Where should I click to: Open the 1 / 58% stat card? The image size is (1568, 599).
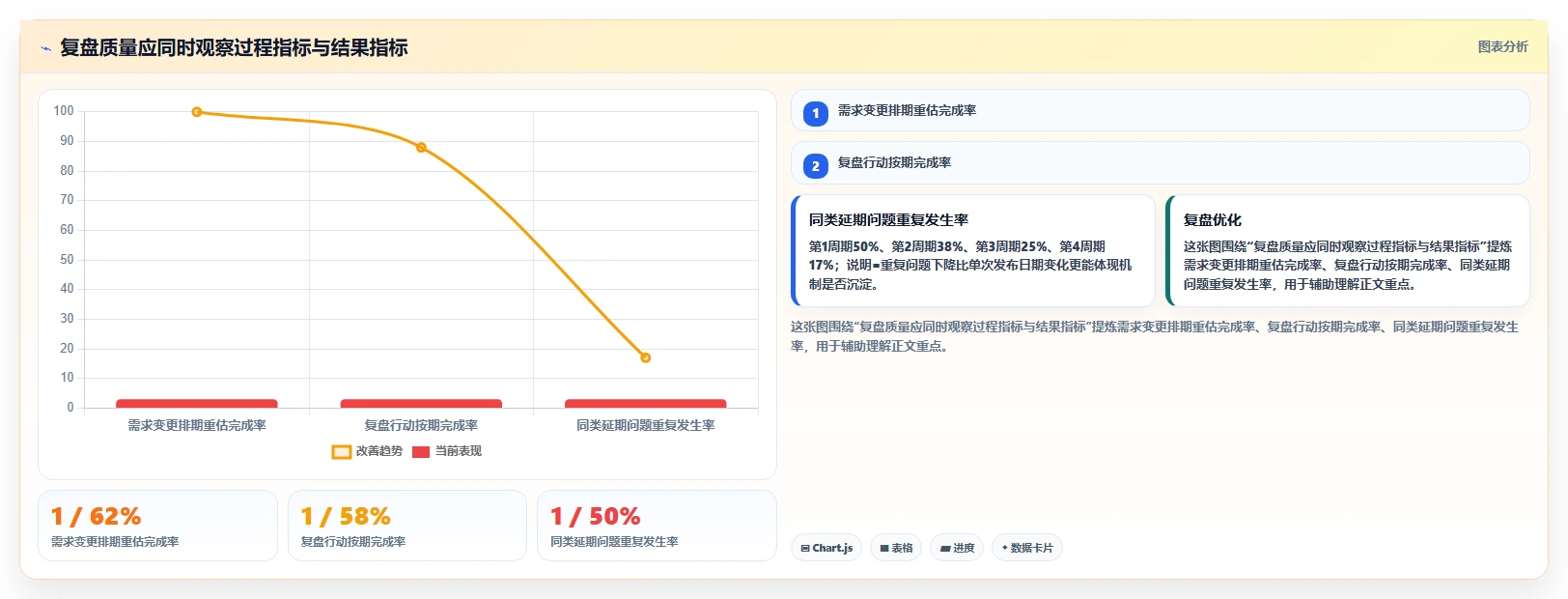407,526
